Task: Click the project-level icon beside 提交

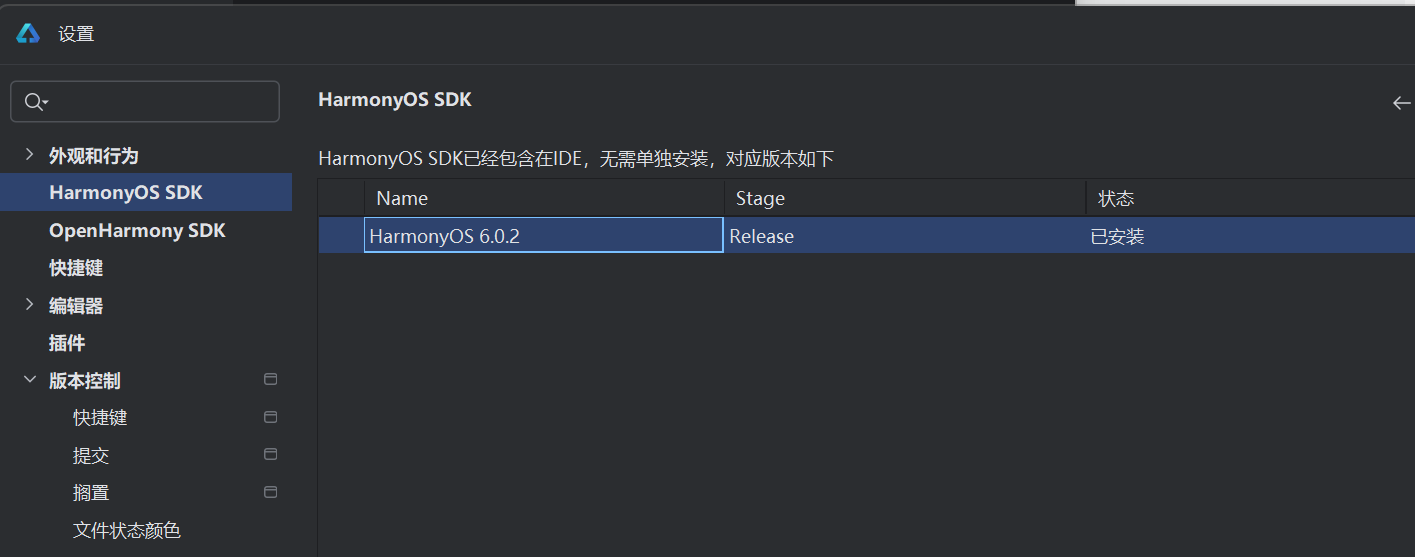Action: [x=270, y=455]
